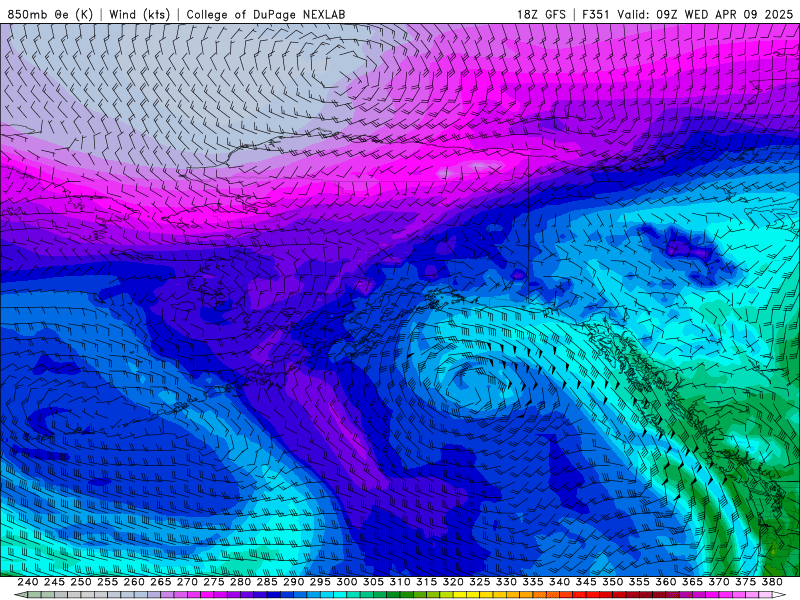
Task: Click the 325 value on the color scale
Action: (x=480, y=582)
